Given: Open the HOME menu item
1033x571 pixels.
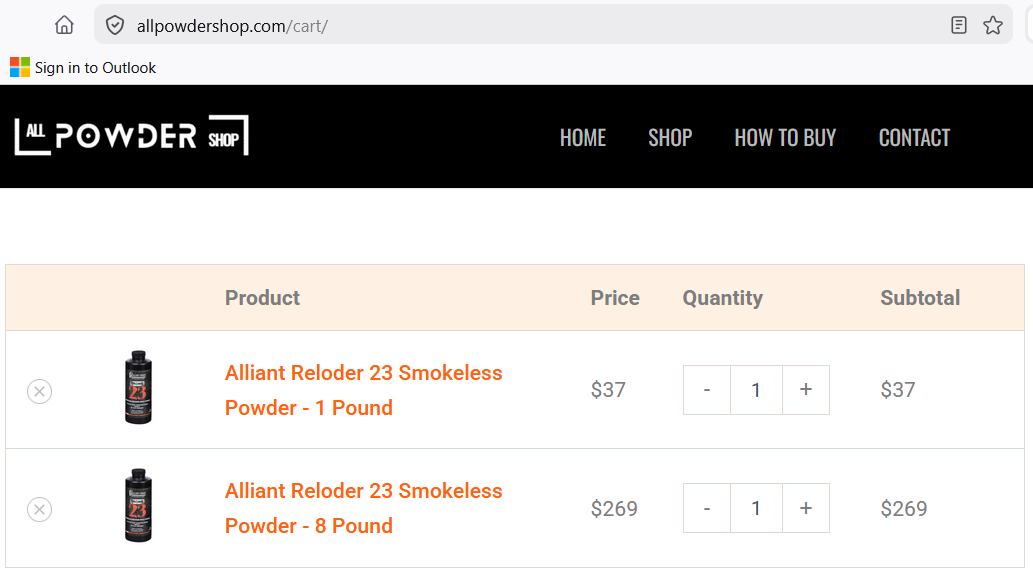Looking at the screenshot, I should pos(582,137).
